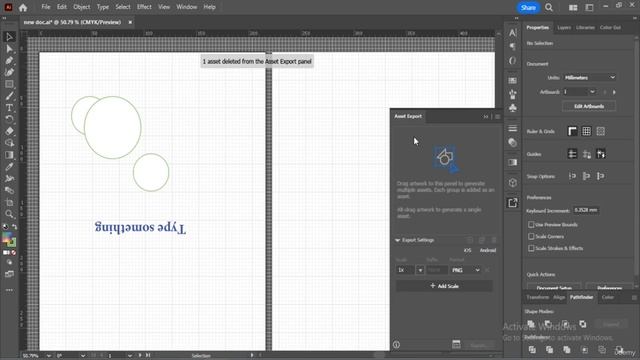Viewport: 640px width, 360px height.
Task: Open the Paragraph panel icon
Action: (513, 47)
